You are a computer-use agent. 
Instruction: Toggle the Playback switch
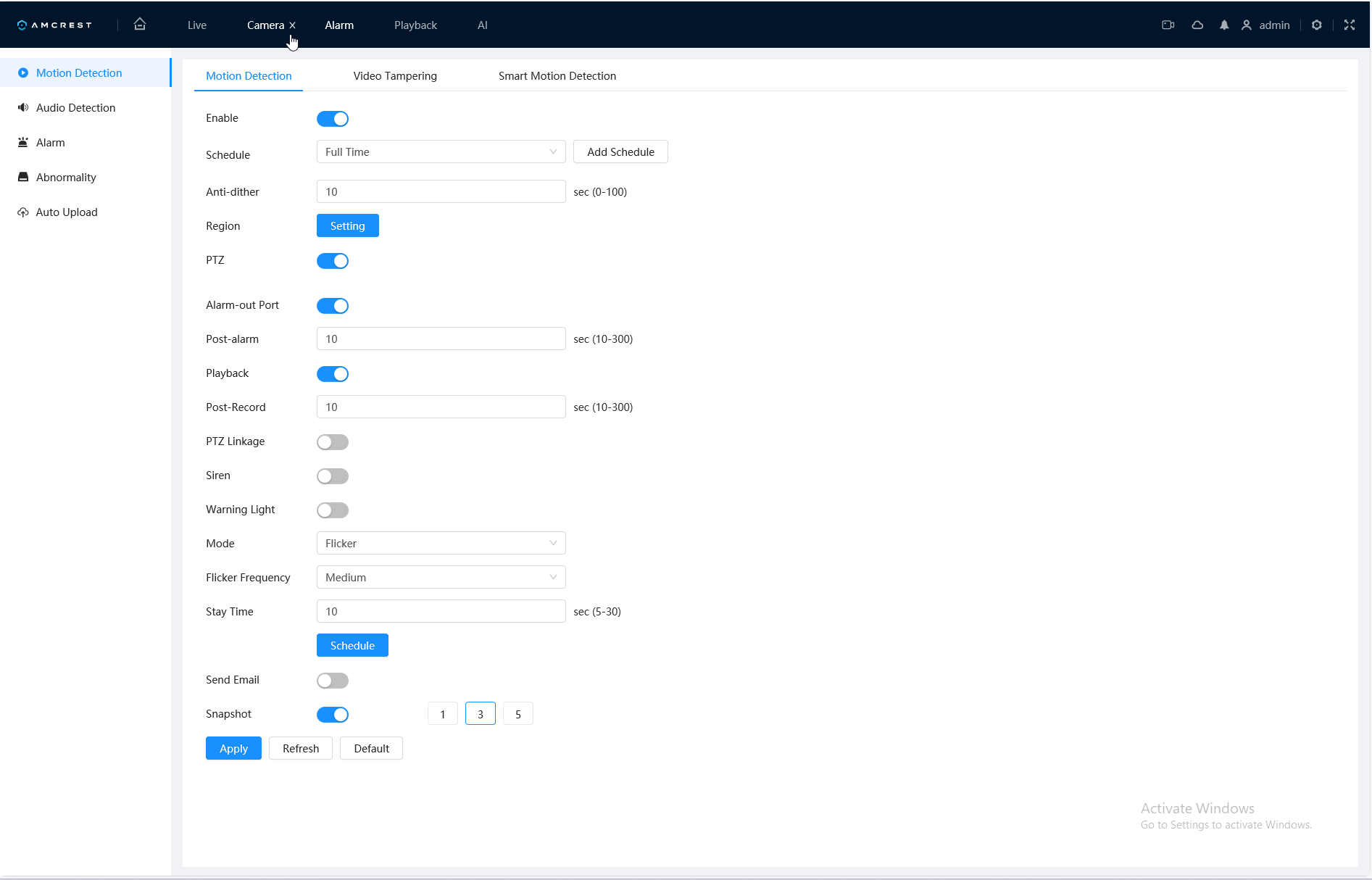click(x=333, y=374)
